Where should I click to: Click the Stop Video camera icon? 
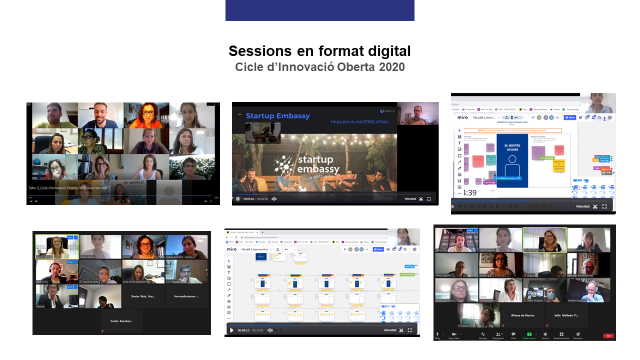454,334
